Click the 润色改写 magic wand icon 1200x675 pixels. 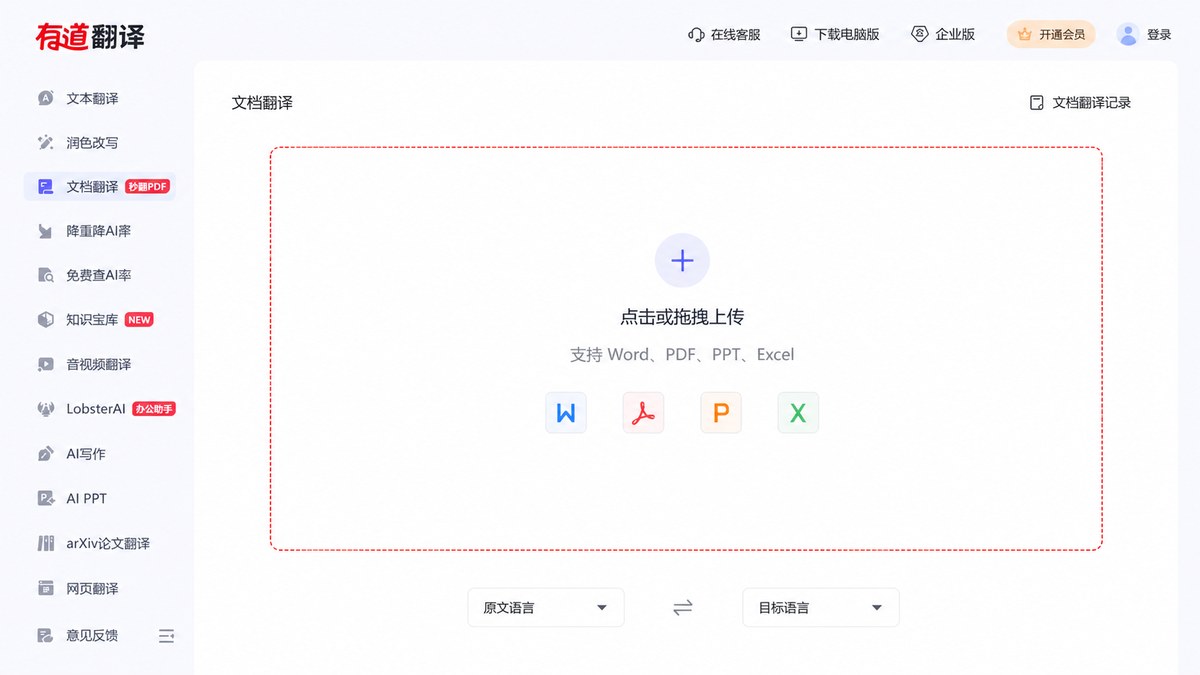46,142
